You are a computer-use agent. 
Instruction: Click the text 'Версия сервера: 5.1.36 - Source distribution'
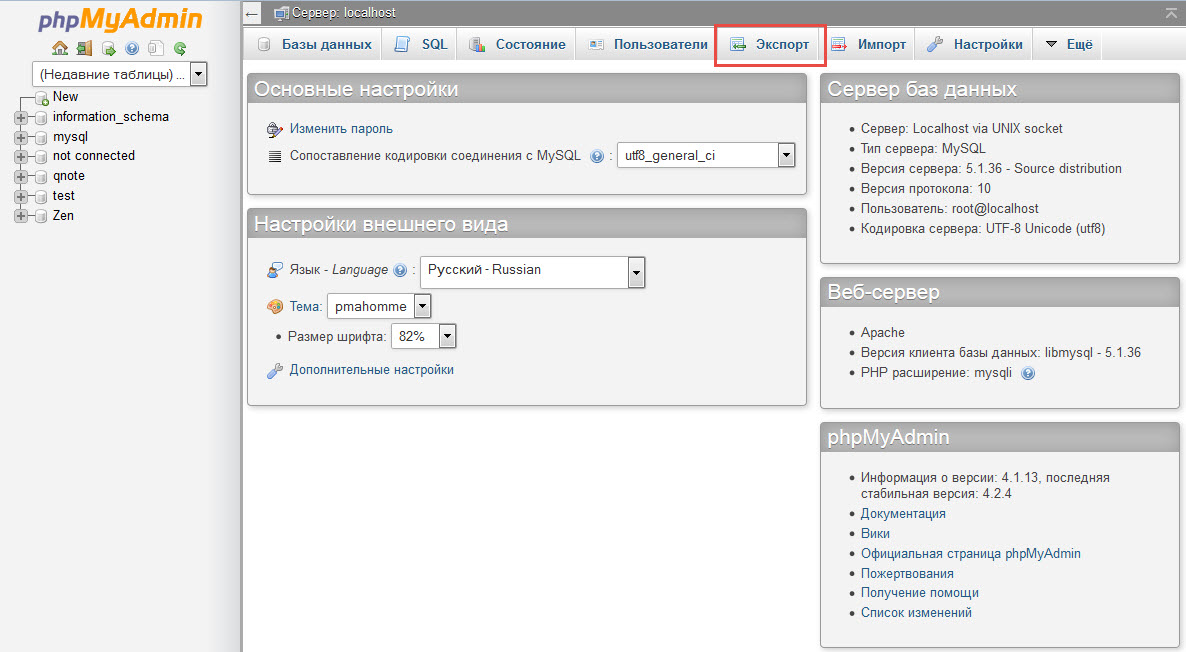pos(991,169)
